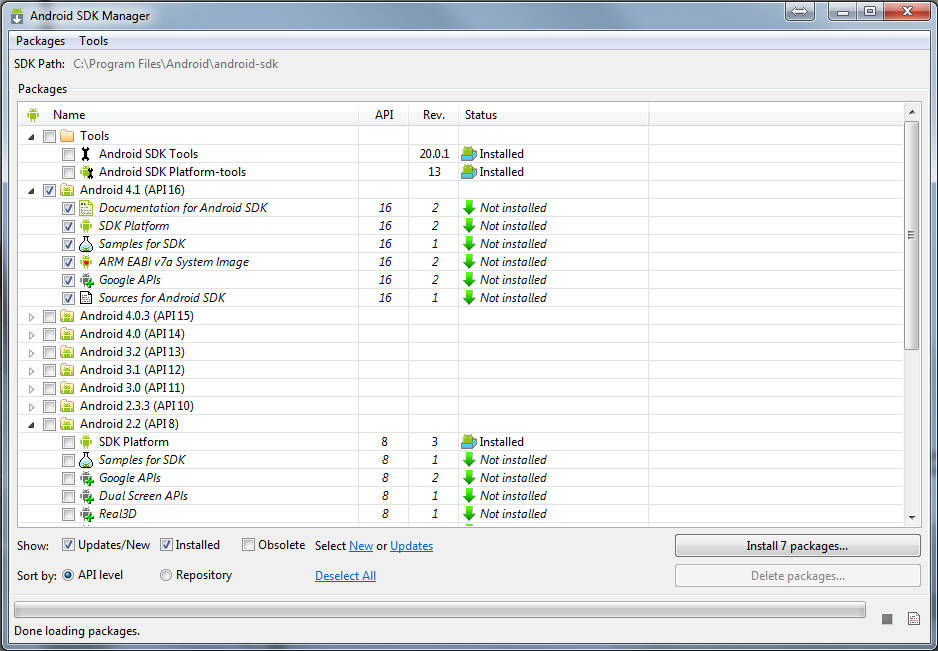Viewport: 938px width, 651px height.
Task: Enable the Obsolete show checkbox
Action: pyautogui.click(x=248, y=545)
